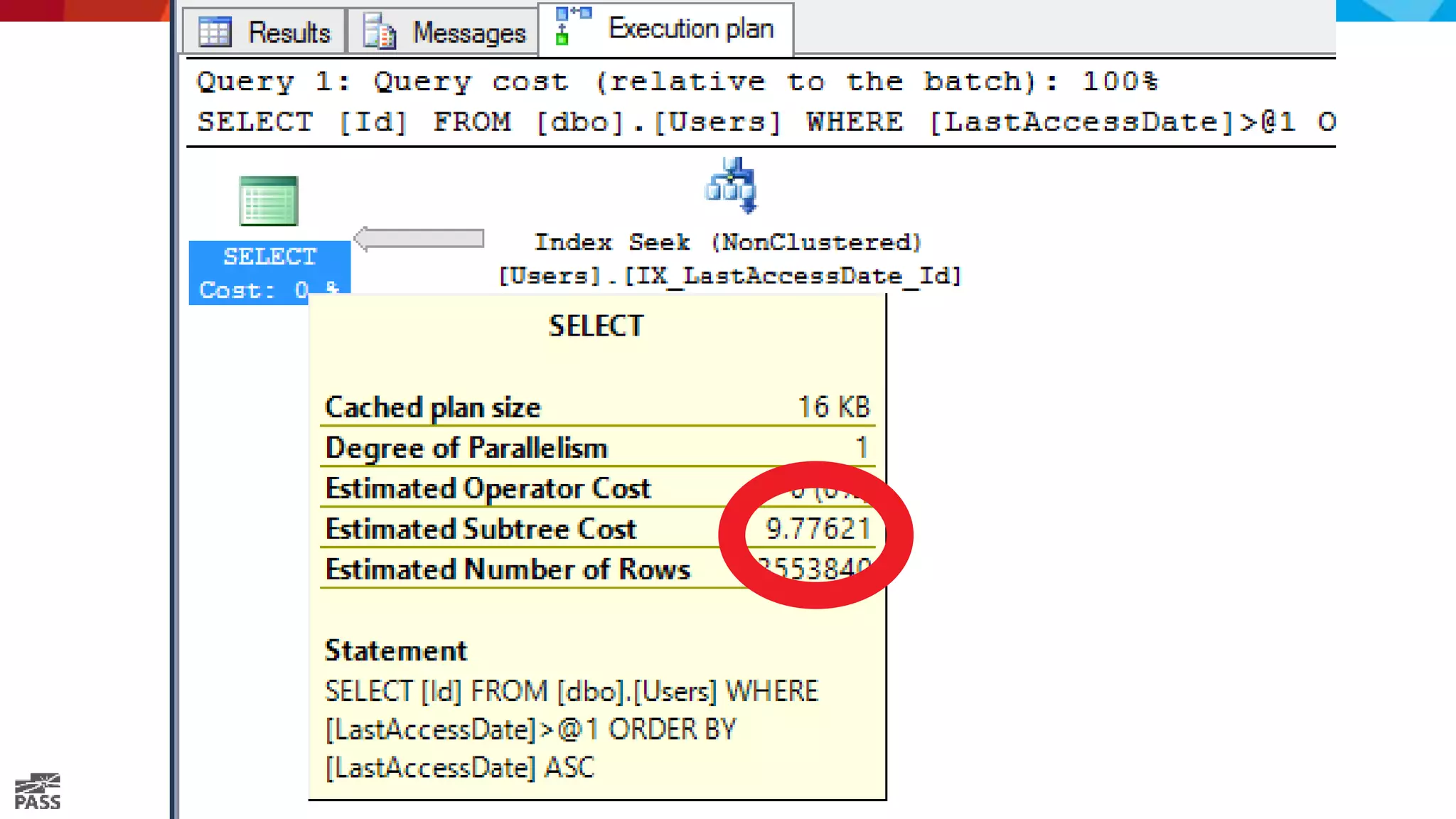Click the Statement text in tooltip
Screen dimensions: 1456x819
[x=572, y=729]
